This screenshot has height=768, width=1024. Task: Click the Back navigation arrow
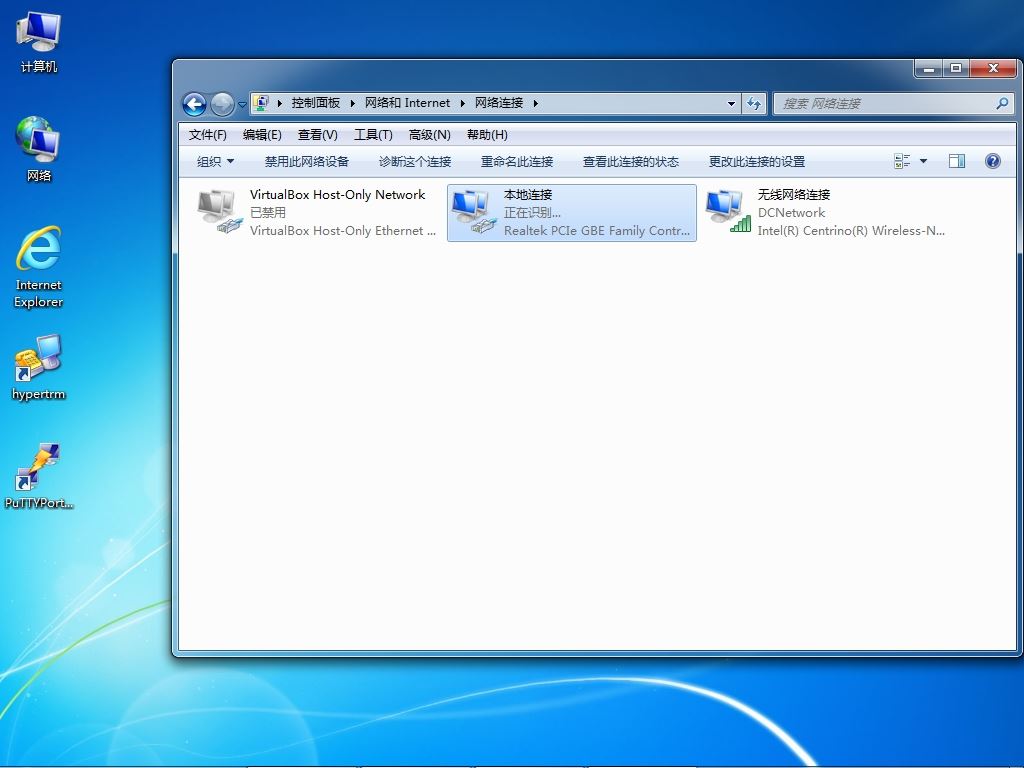[195, 104]
